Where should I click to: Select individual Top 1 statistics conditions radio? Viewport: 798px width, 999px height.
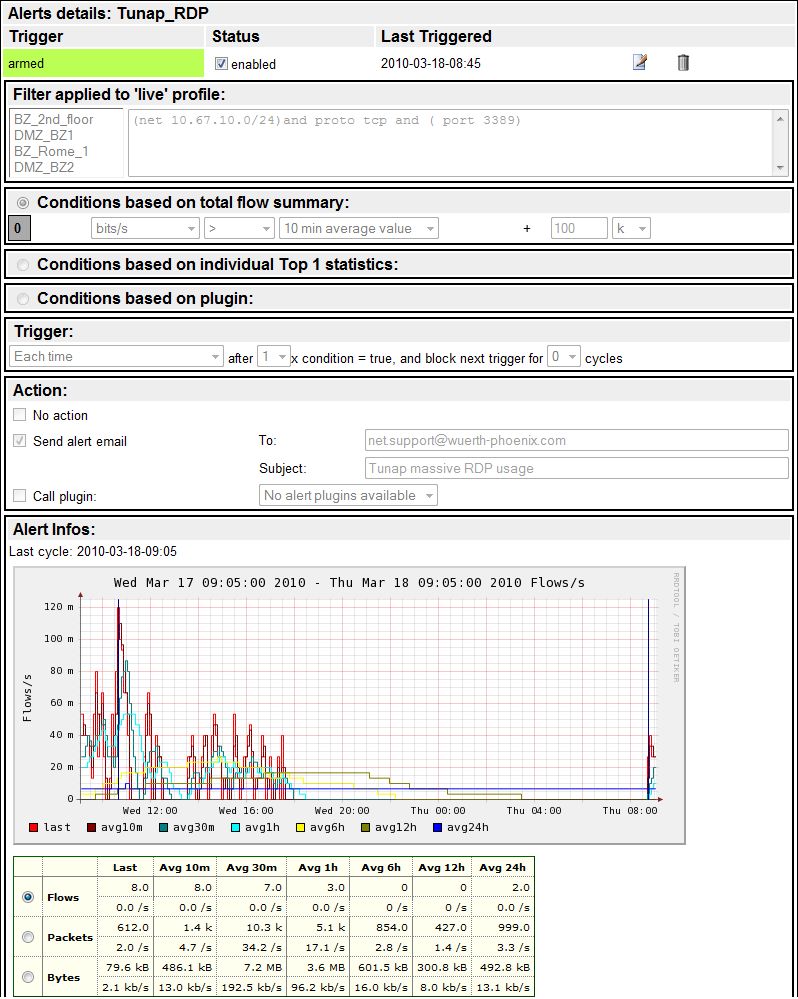(x=23, y=264)
